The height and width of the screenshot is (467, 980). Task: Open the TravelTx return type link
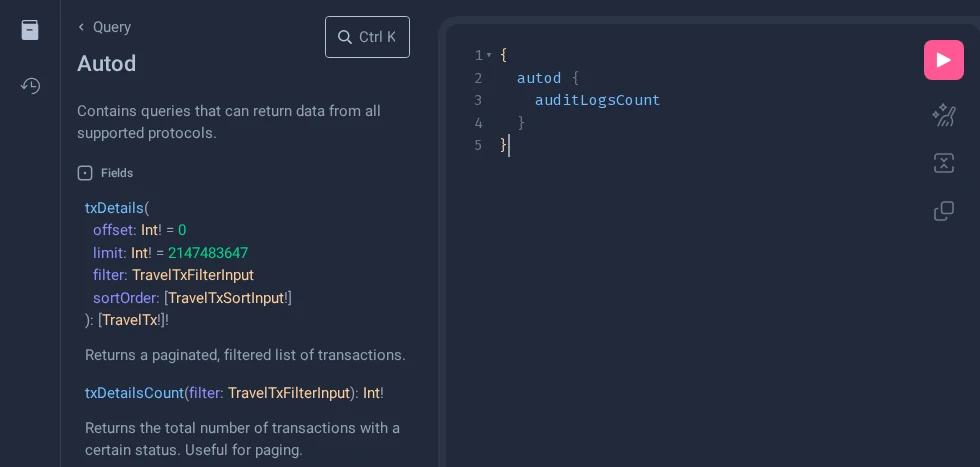tap(129, 320)
